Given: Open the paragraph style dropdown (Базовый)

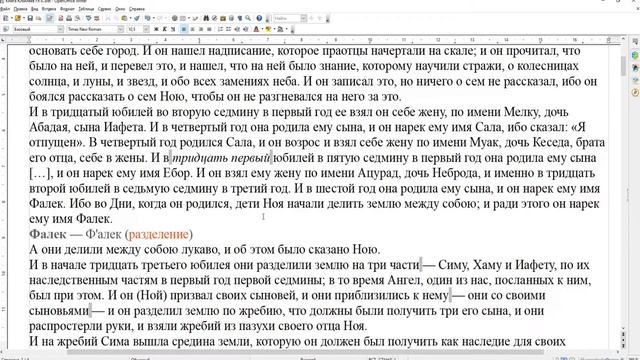Looking at the screenshot, I should tap(60, 29).
